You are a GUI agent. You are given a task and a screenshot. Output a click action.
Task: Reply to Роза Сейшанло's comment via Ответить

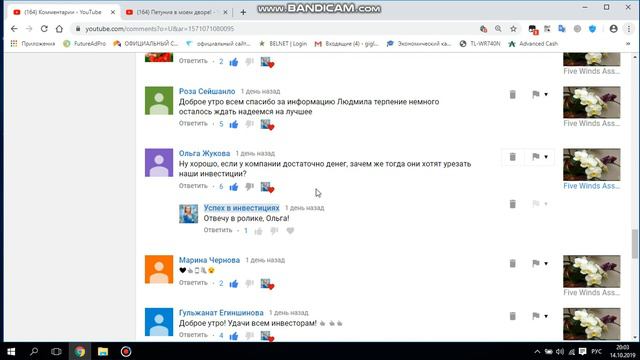click(193, 123)
